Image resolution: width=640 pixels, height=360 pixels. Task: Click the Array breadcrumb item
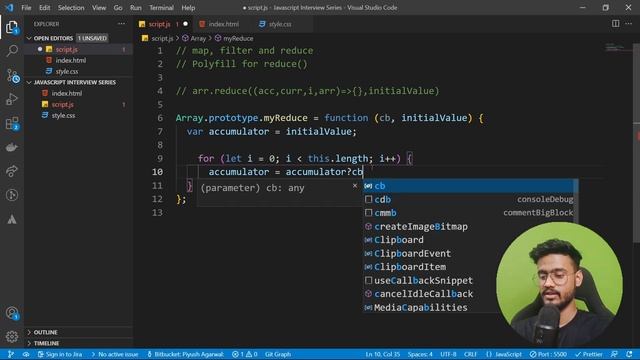tap(194, 38)
